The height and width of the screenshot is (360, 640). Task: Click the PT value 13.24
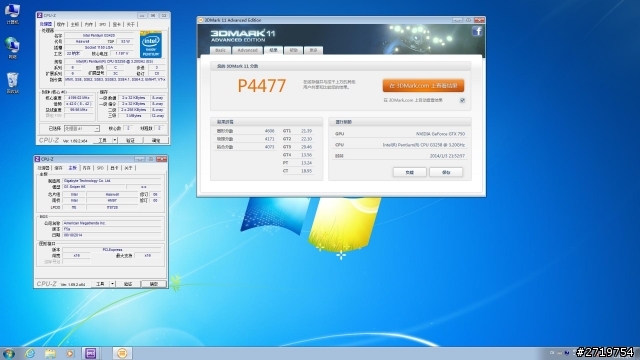coord(307,162)
